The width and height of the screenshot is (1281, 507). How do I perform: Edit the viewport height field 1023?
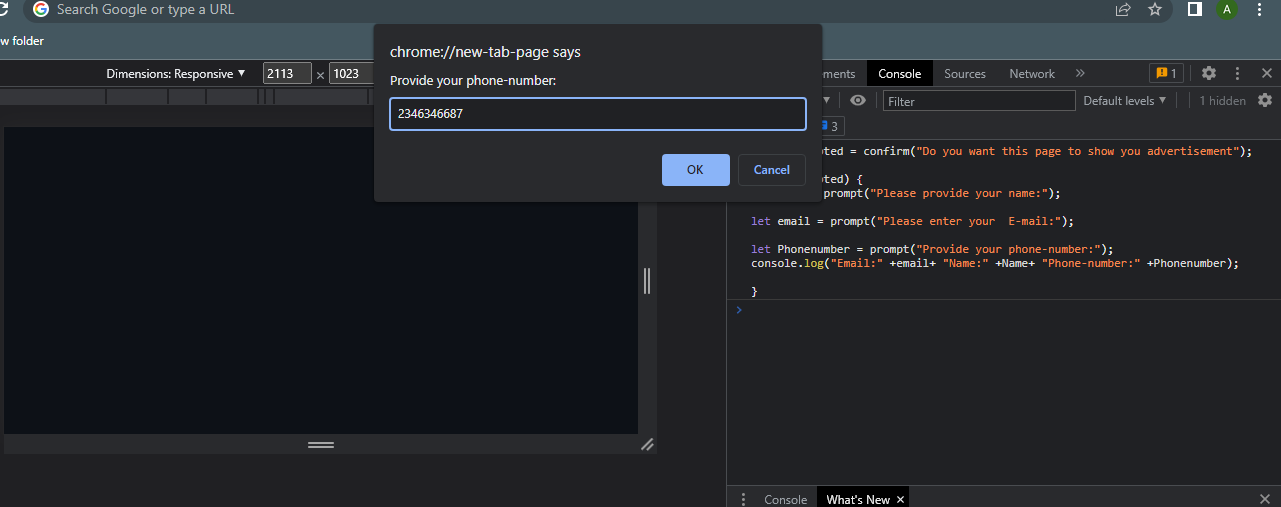pos(351,74)
